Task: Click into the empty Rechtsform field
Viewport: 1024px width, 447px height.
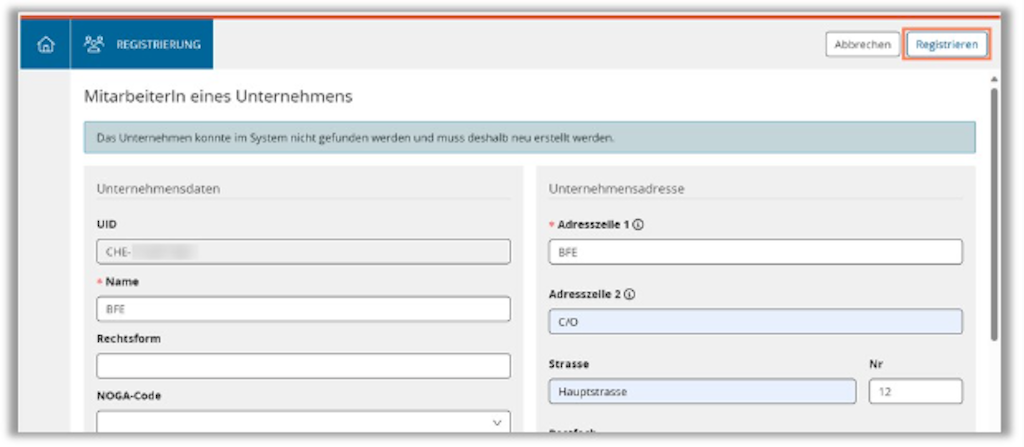Action: pos(303,365)
